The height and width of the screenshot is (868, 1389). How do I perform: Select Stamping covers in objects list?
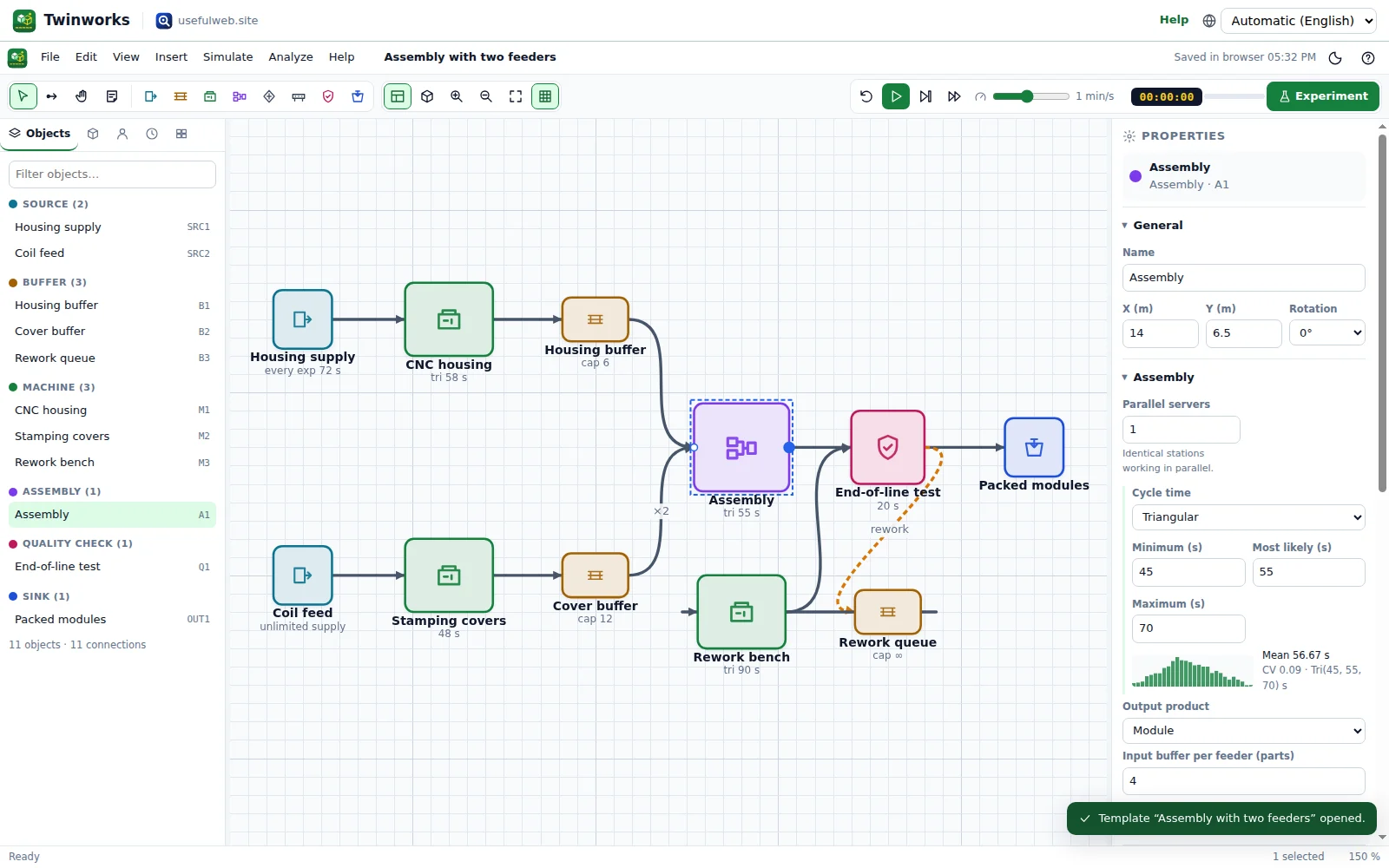[x=112, y=437]
